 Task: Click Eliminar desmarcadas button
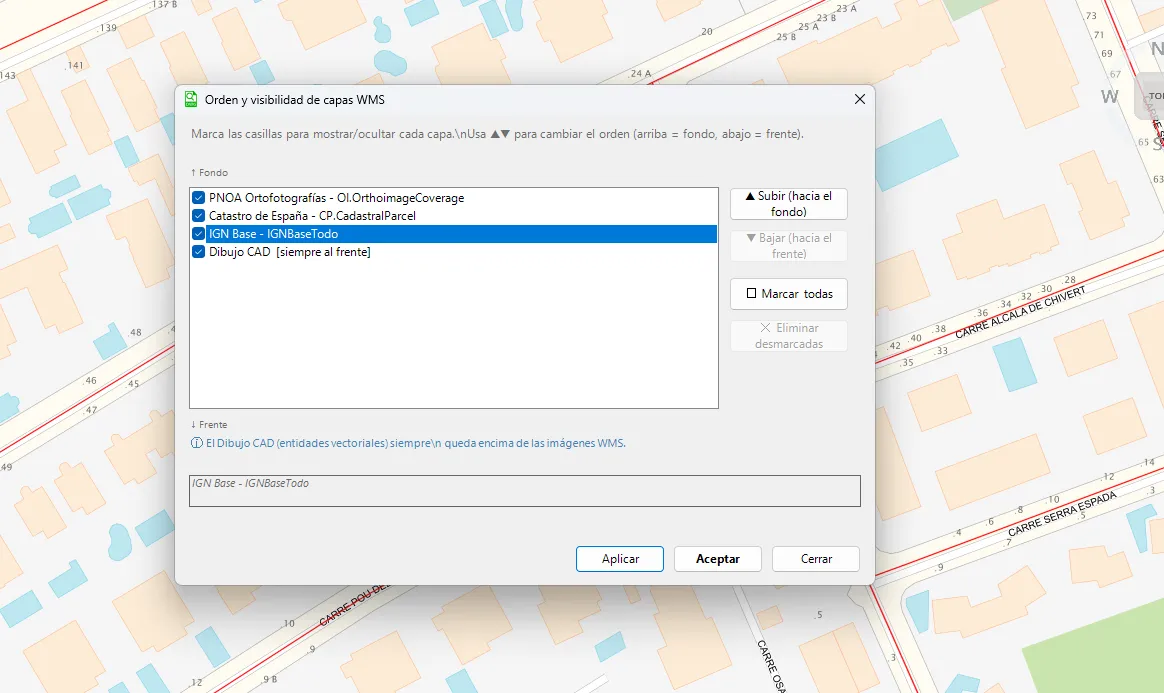[x=788, y=335]
